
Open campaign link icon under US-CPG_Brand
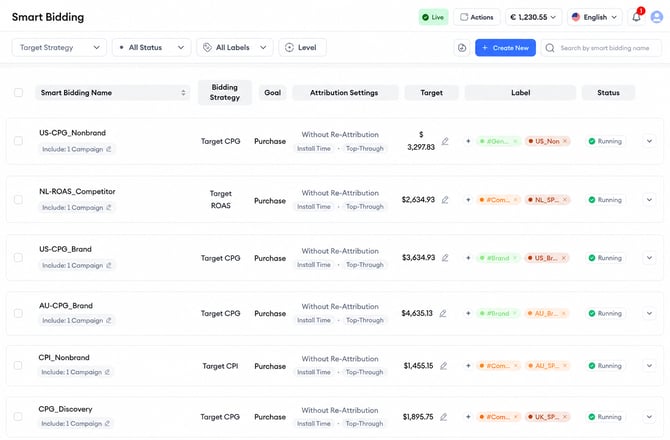[x=109, y=265]
